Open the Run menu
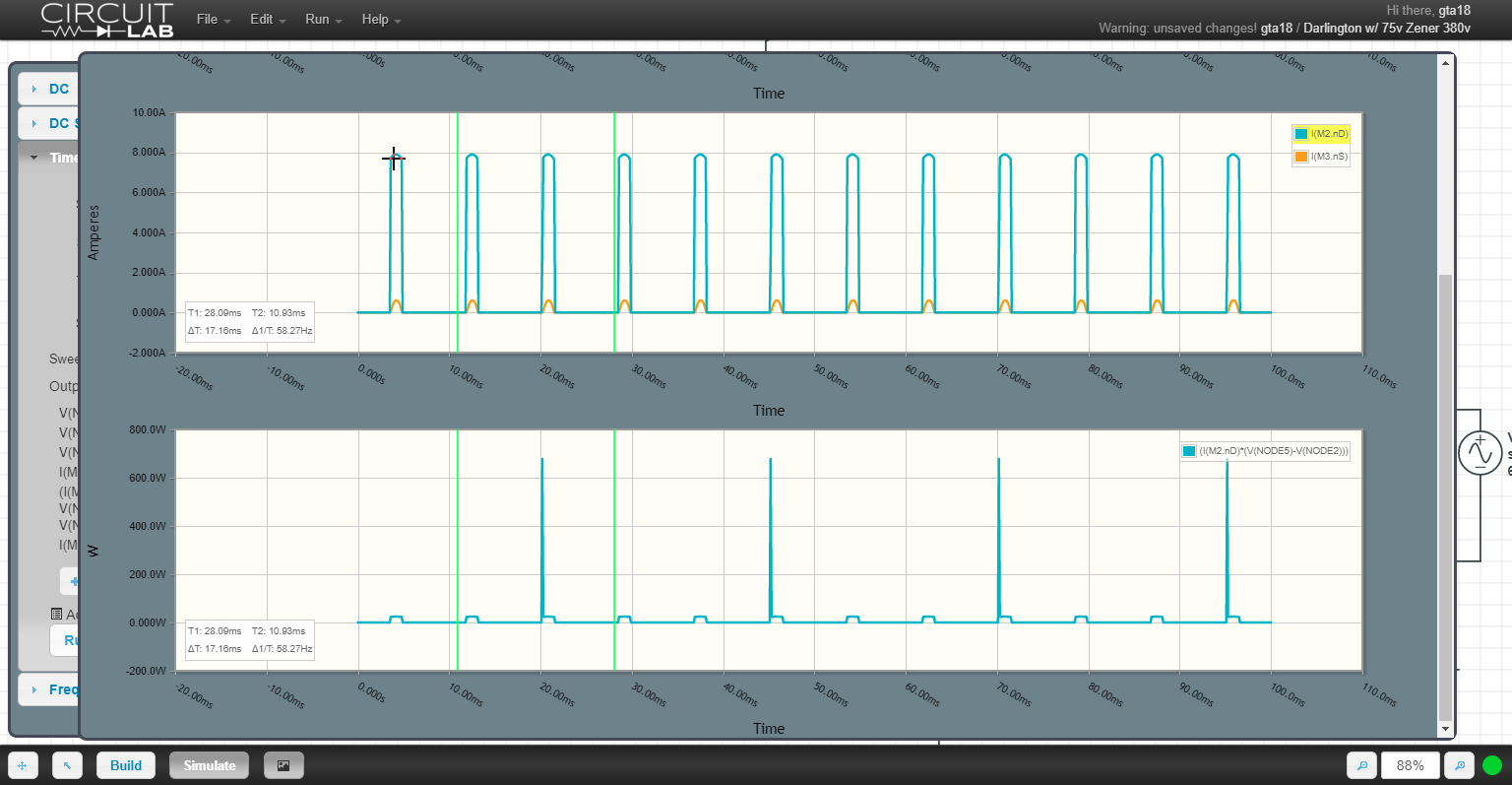Viewport: 1512px width, 785px height. tap(323, 19)
